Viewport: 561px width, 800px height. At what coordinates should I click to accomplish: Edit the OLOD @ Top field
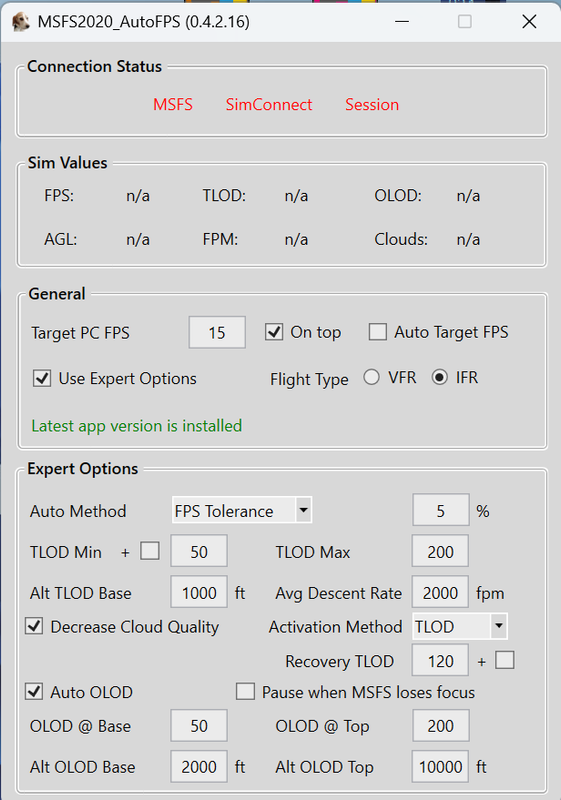click(440, 726)
